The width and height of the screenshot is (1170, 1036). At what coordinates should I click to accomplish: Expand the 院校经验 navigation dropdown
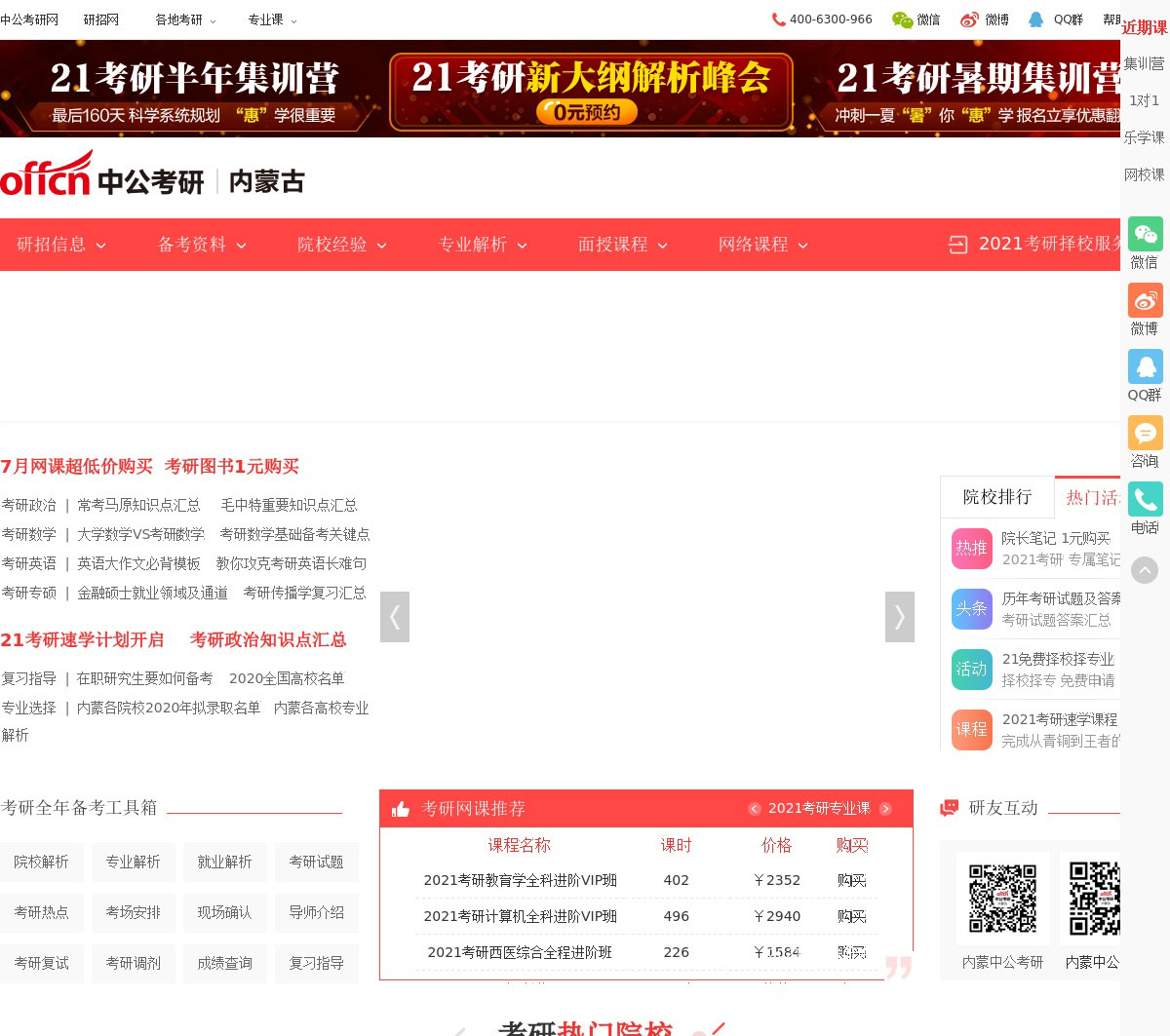pyautogui.click(x=341, y=245)
